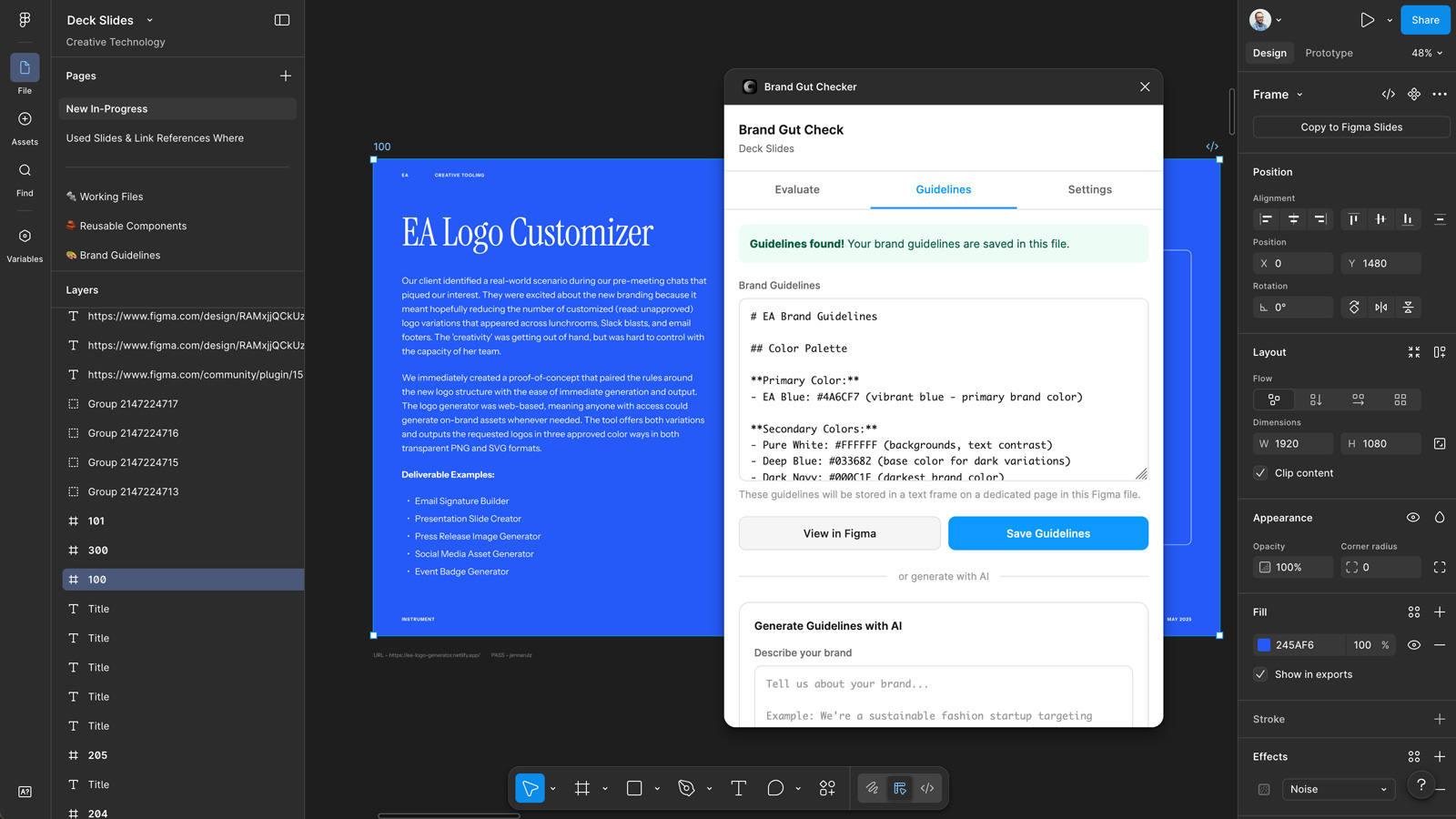
Task: Align selection to top
Action: [1353, 219]
